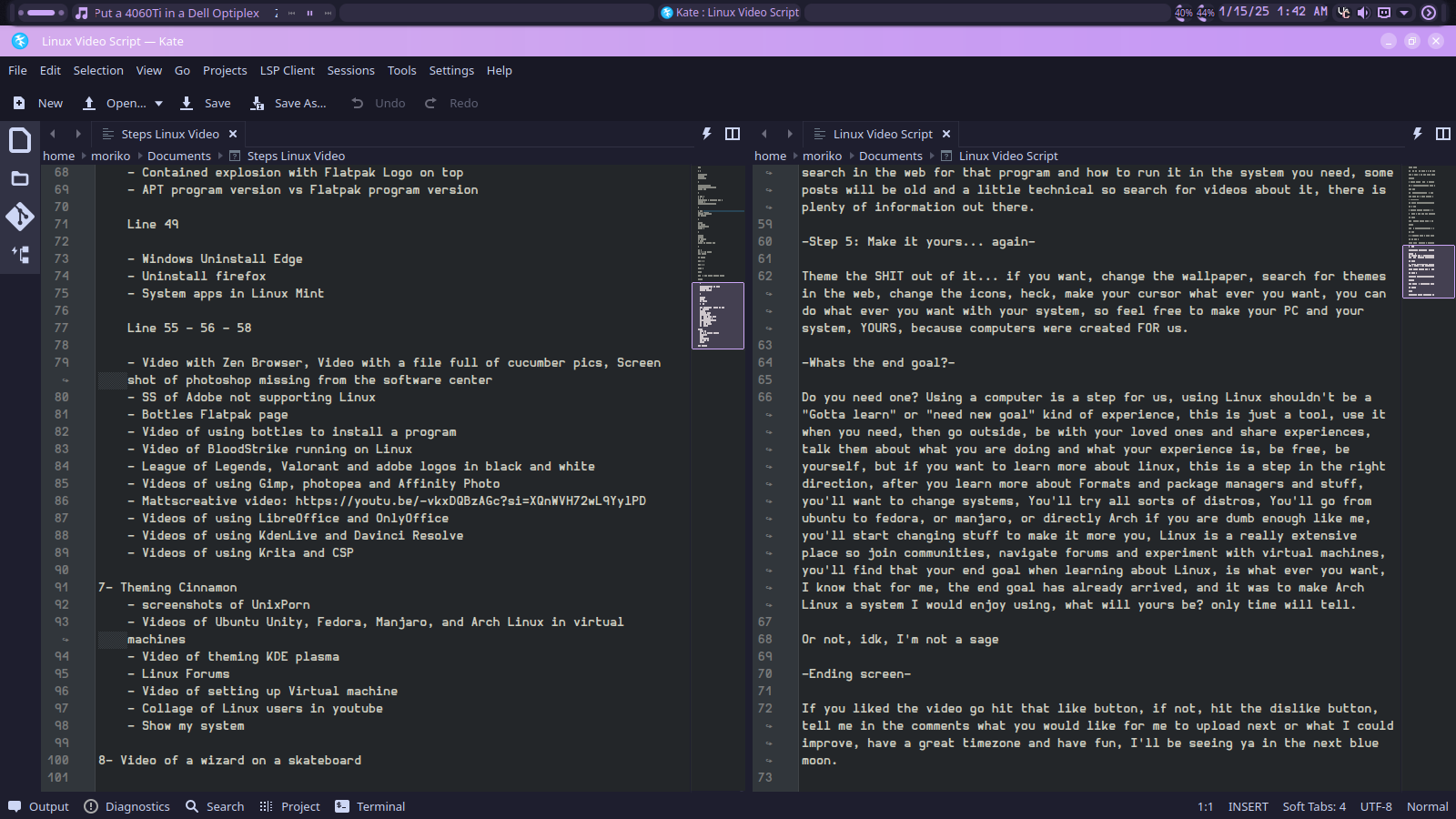Pause the media player in top panel
This screenshot has width=1456, height=819.
tap(309, 13)
